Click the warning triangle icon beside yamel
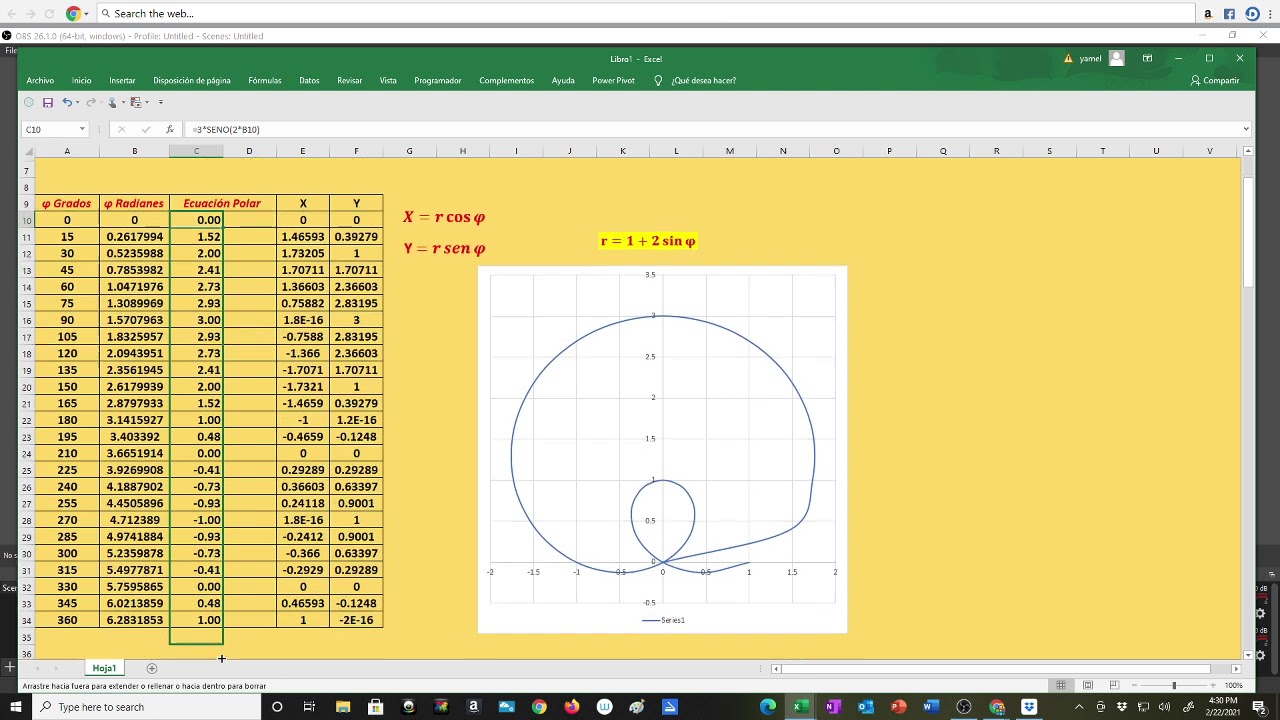The height and width of the screenshot is (720, 1280). (x=1068, y=58)
